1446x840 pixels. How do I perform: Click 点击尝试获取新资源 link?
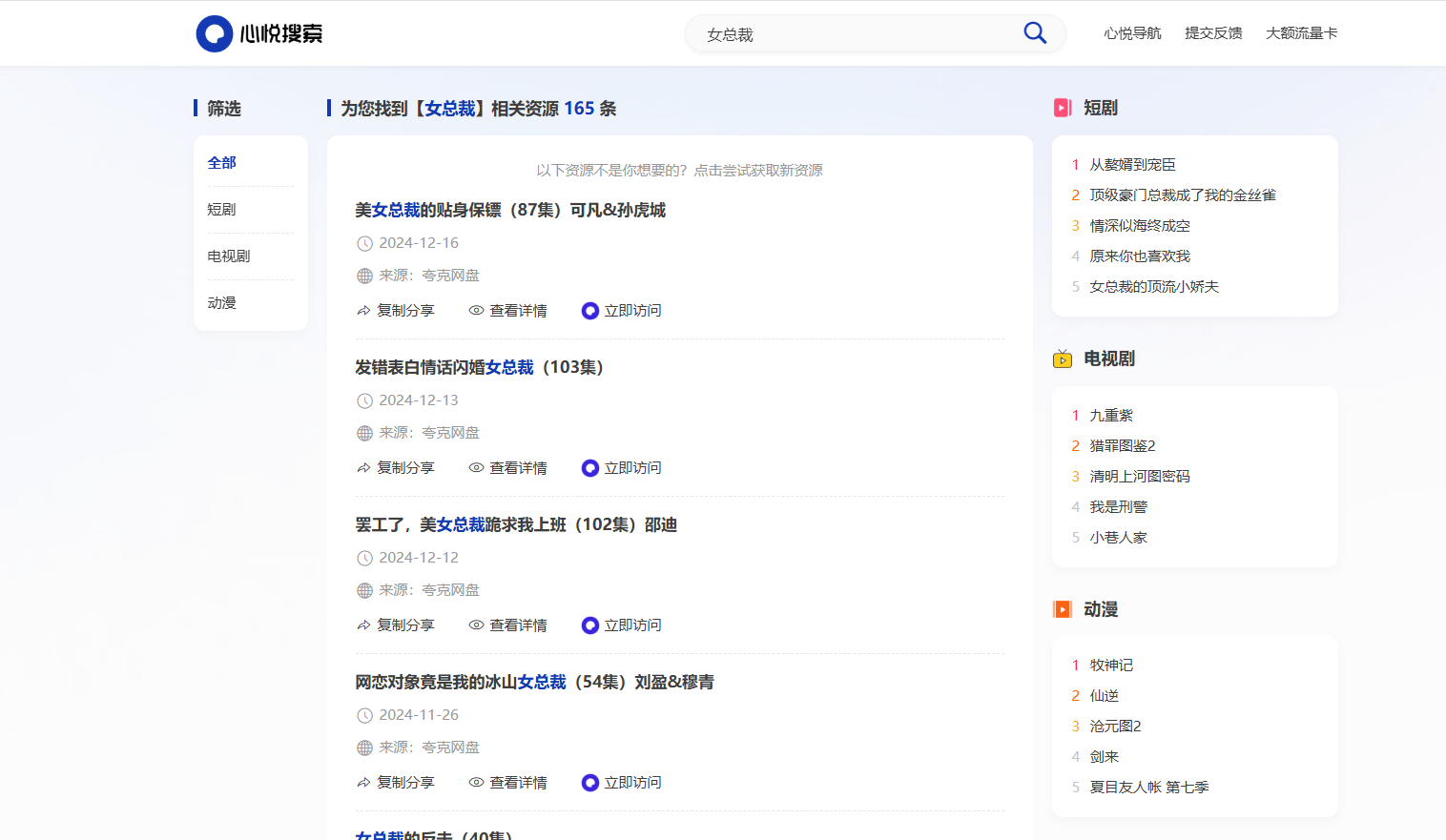click(x=758, y=171)
